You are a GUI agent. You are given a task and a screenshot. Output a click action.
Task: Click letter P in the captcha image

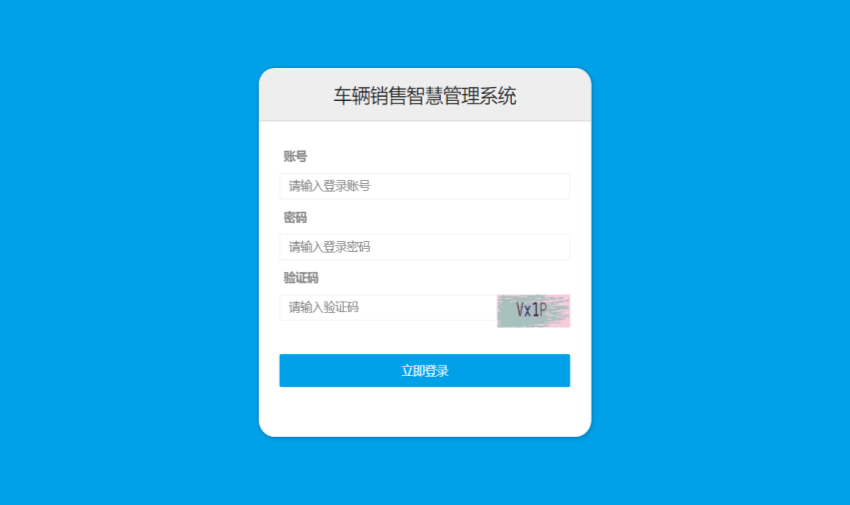[x=543, y=309]
